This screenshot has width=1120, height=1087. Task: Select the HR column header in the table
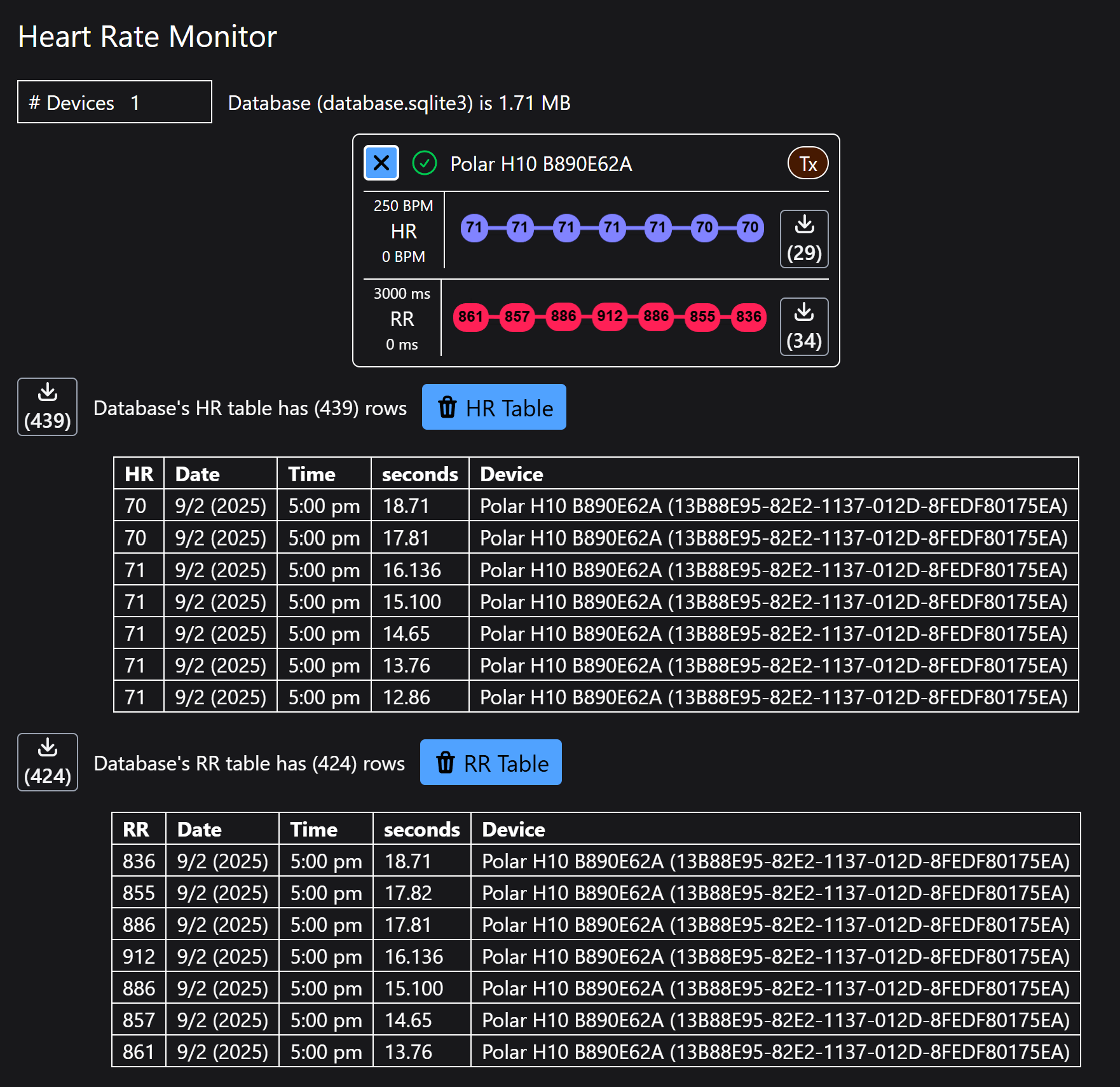139,474
